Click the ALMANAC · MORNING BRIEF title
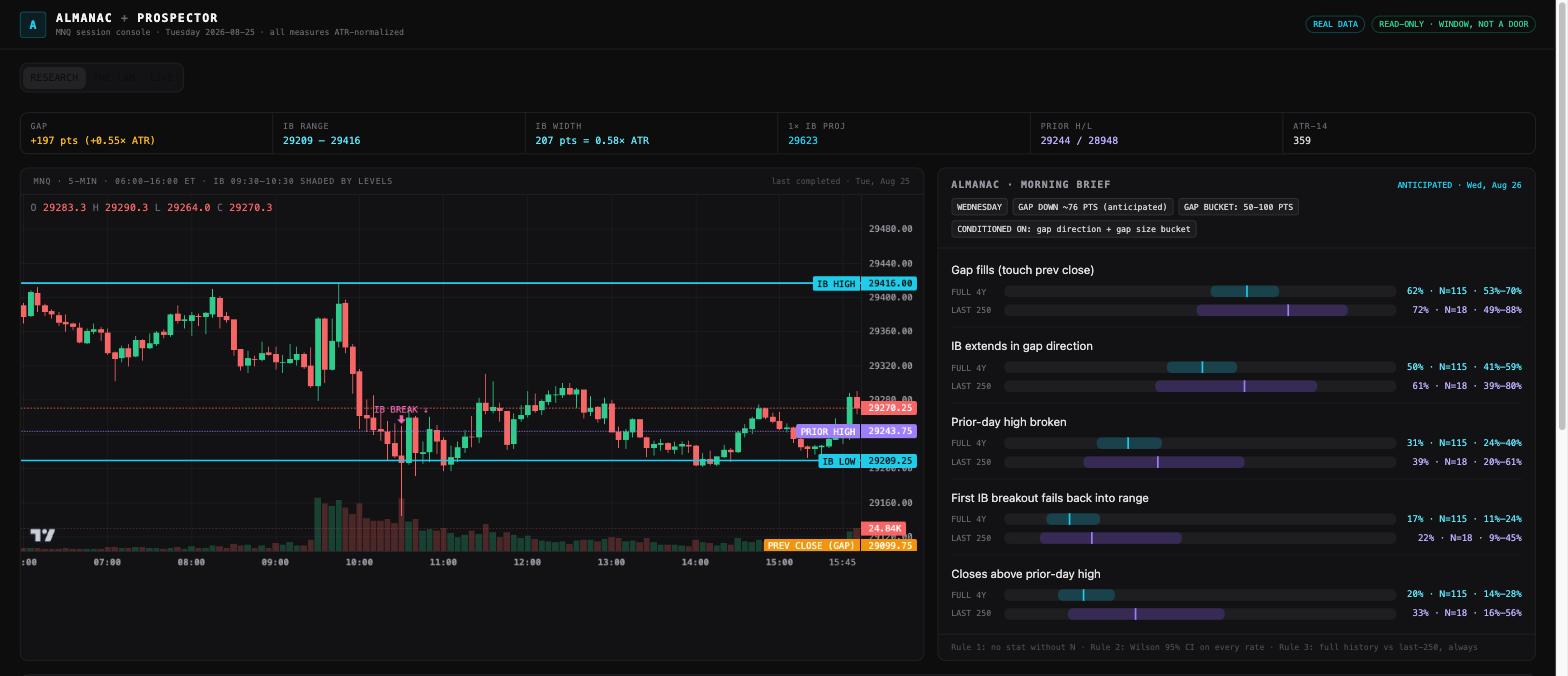1568x676 pixels. click(1030, 185)
